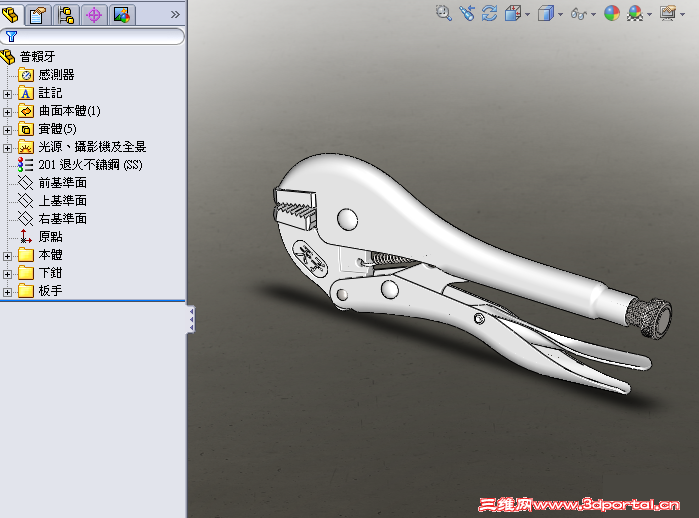Select the 普賴牙 part root node
The height and width of the screenshot is (518, 699).
tap(37, 57)
